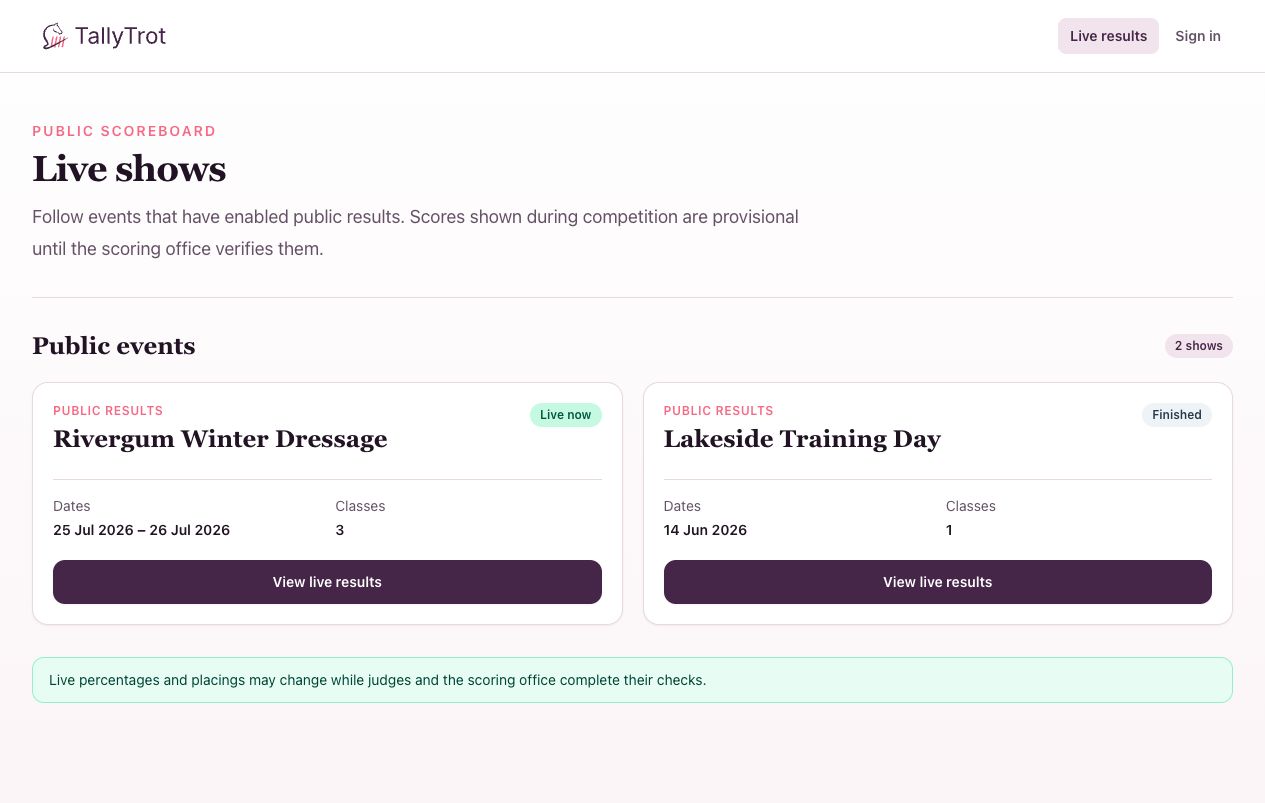The width and height of the screenshot is (1265, 803).
Task: Select the Lakeside Training Day title
Action: pos(802,439)
